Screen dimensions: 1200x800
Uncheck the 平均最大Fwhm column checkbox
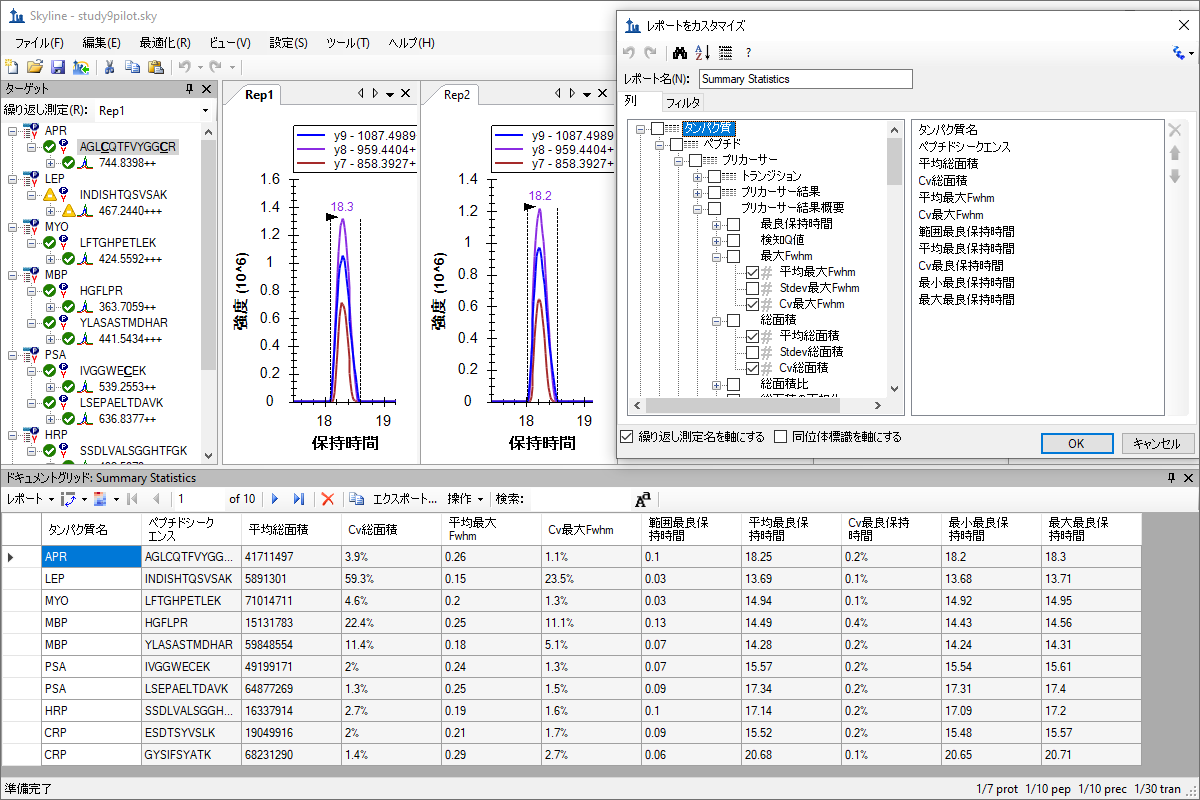753,272
